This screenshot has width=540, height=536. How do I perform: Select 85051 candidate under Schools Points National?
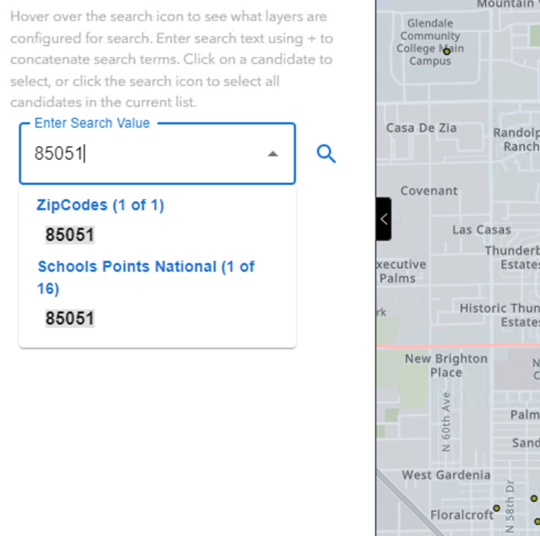[x=70, y=318]
